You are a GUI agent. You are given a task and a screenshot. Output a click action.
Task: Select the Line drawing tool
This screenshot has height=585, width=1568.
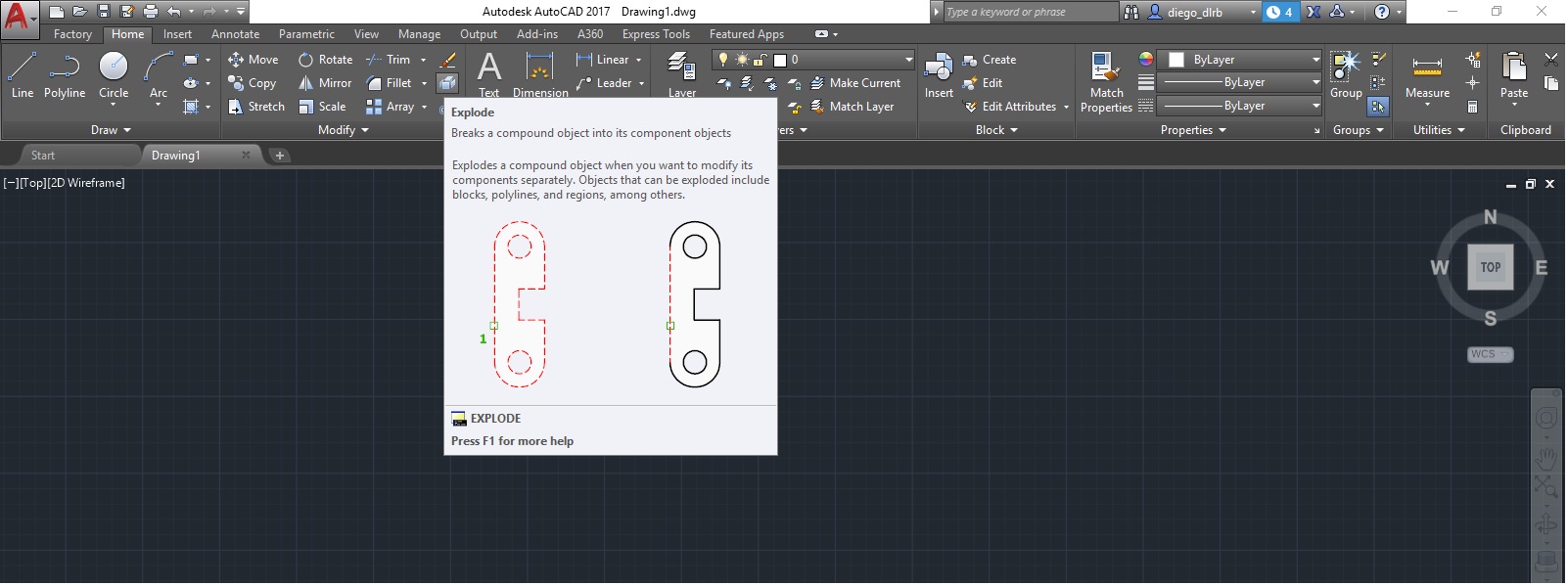[x=23, y=75]
